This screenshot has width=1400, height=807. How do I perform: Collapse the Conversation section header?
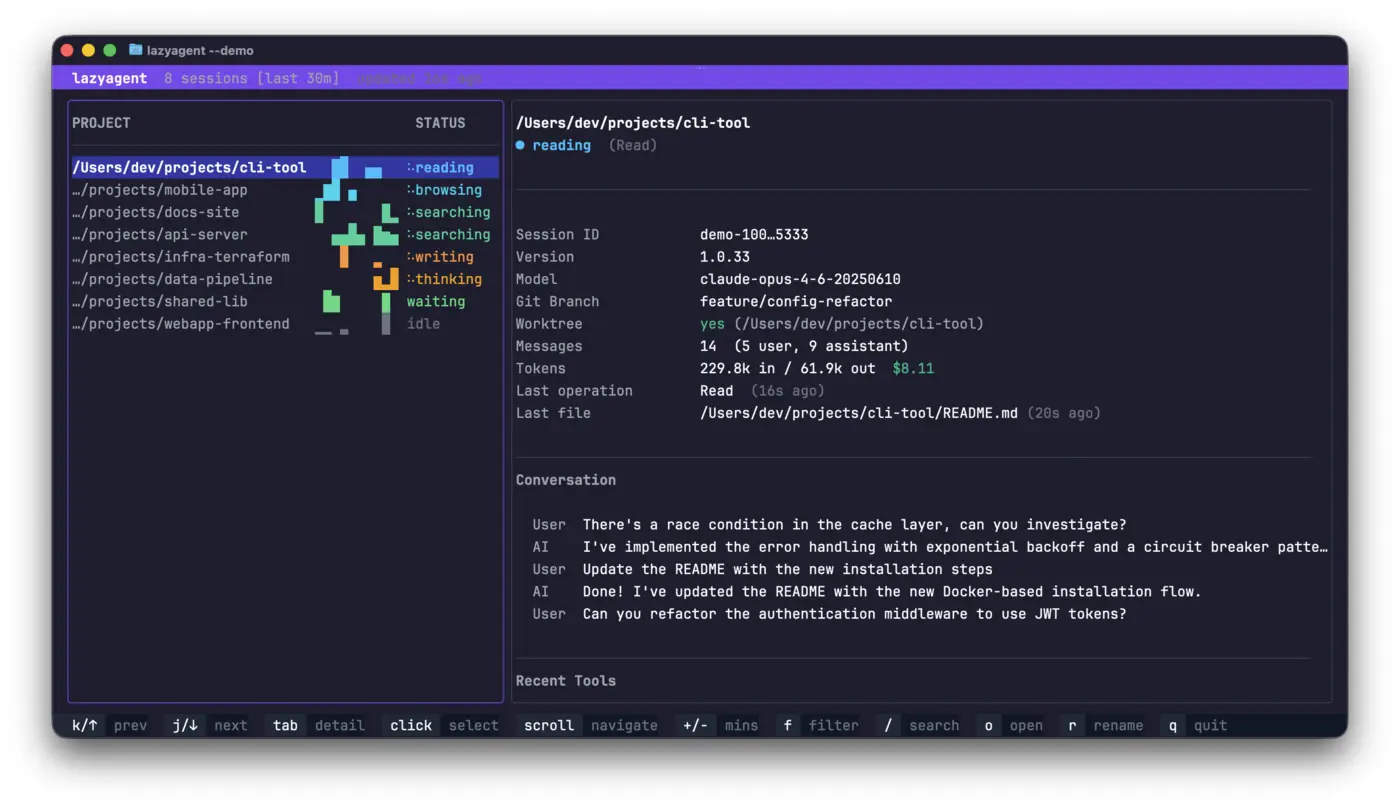tap(566, 480)
